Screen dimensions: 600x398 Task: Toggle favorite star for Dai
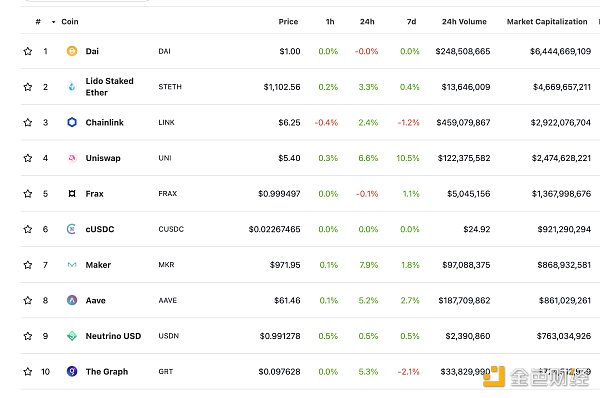(28, 51)
